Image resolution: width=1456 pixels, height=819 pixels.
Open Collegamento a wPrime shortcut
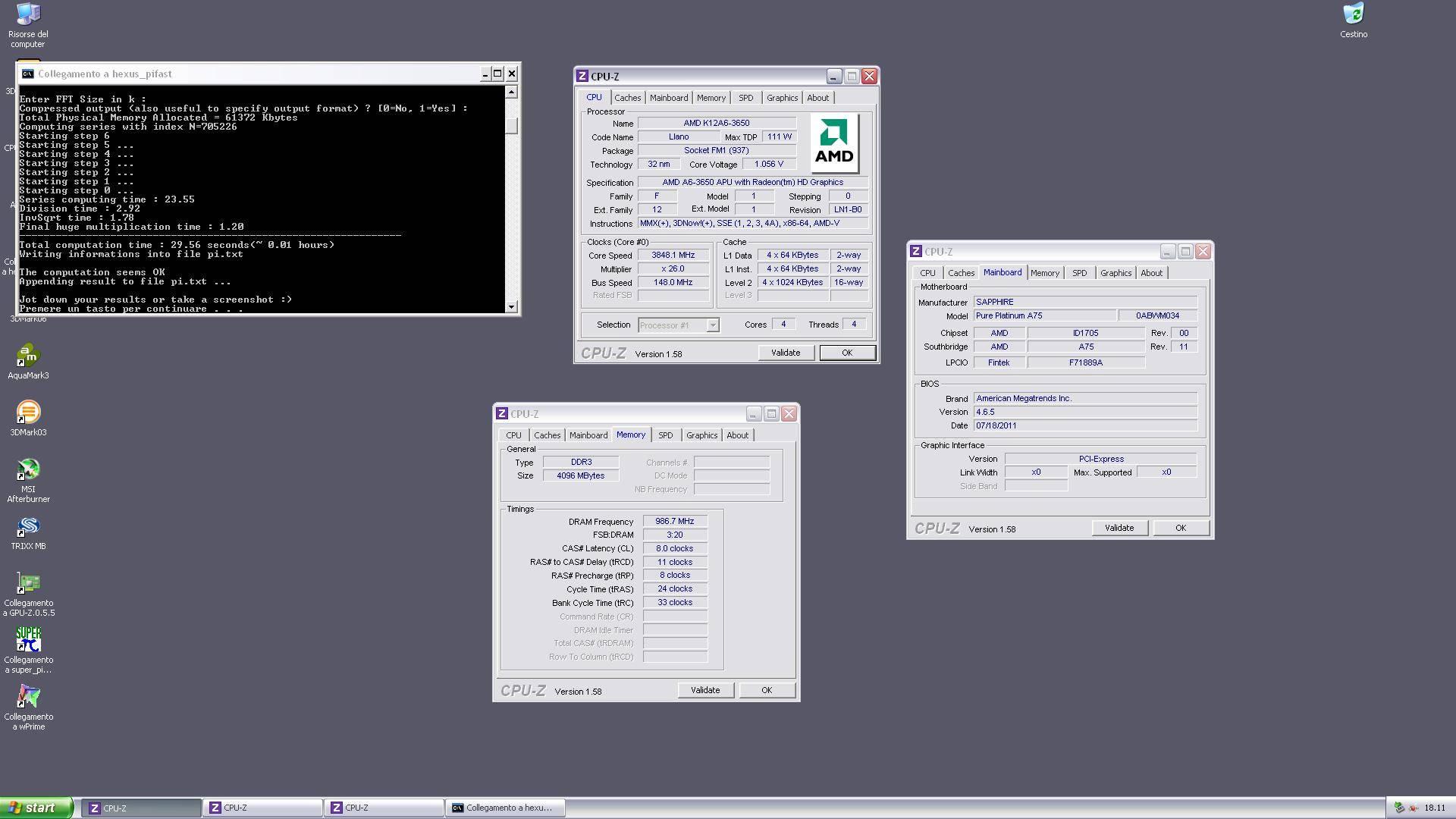tap(28, 708)
